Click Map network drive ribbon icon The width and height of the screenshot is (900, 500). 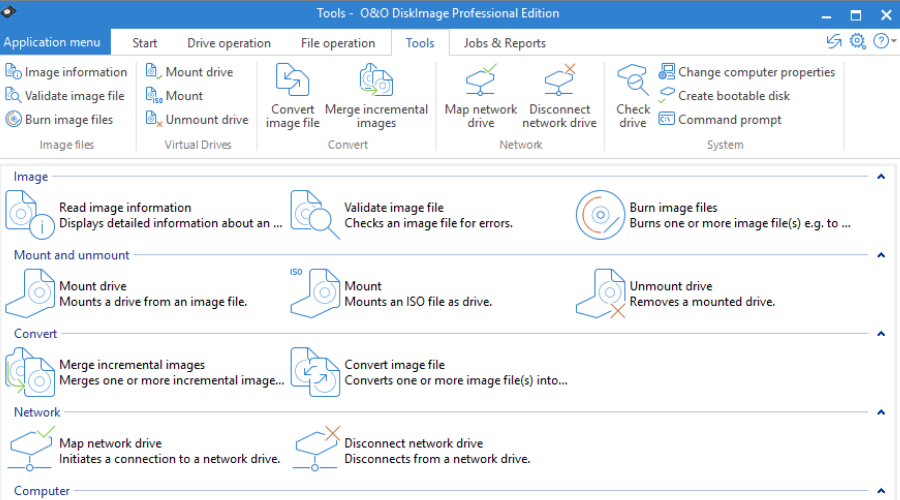[x=480, y=80]
